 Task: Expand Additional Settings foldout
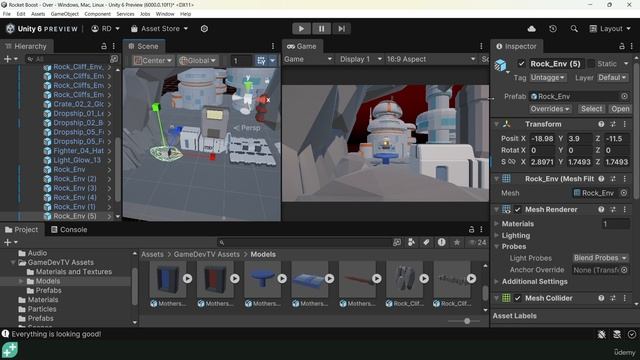pyautogui.click(x=497, y=282)
